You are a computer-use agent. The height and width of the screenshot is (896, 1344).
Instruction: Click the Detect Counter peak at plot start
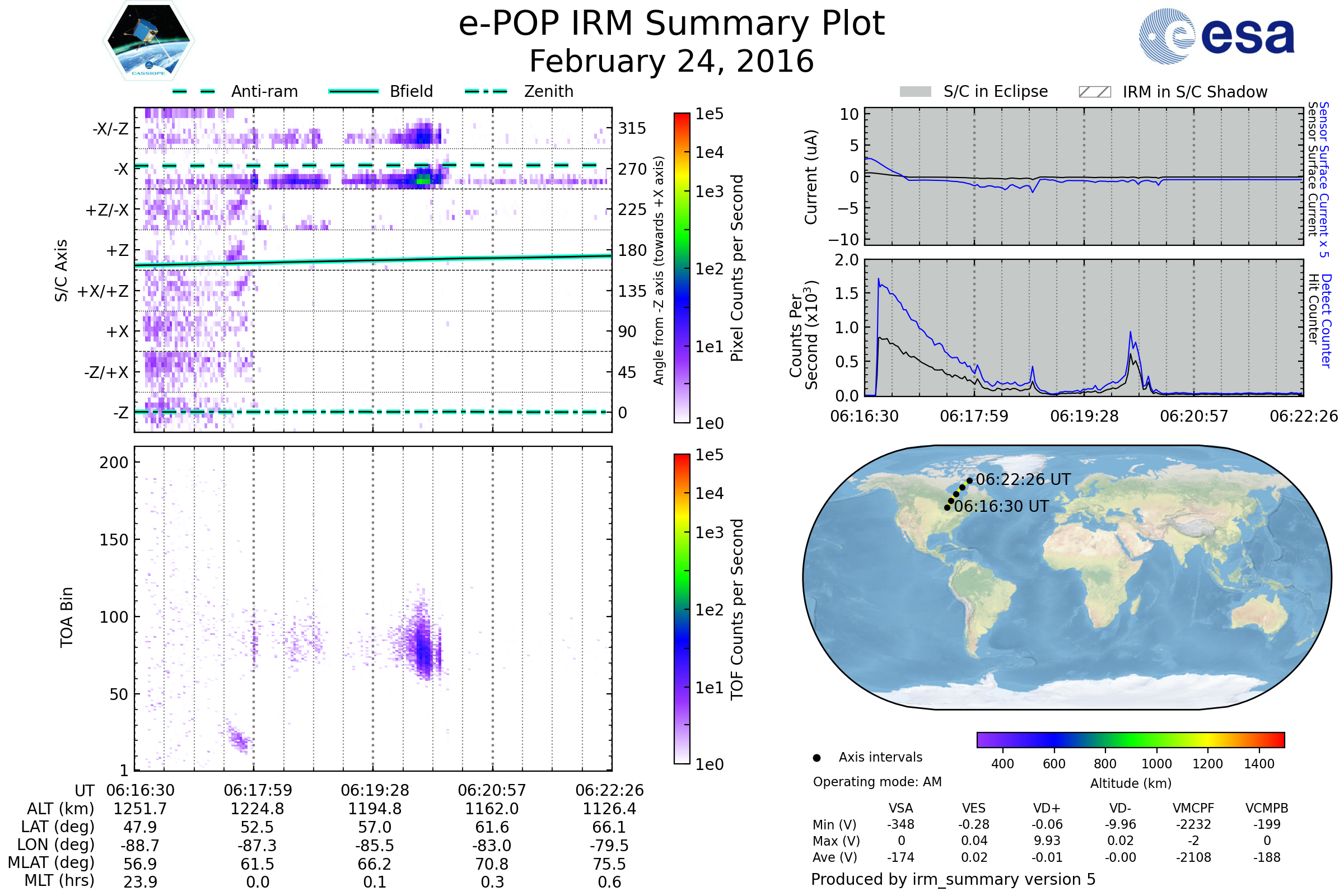click(879, 280)
